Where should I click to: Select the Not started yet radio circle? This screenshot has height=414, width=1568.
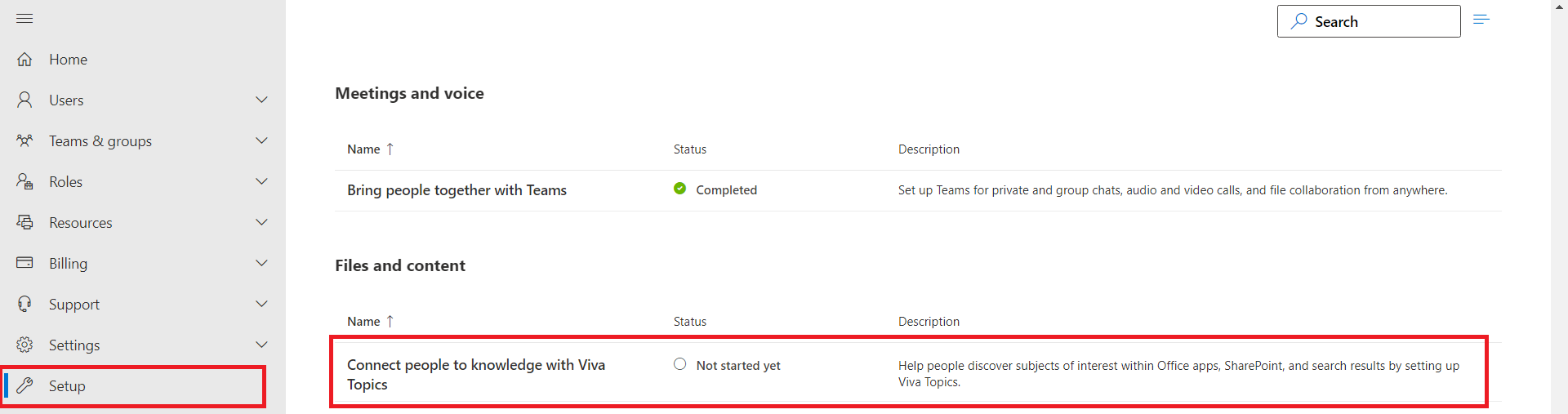679,364
